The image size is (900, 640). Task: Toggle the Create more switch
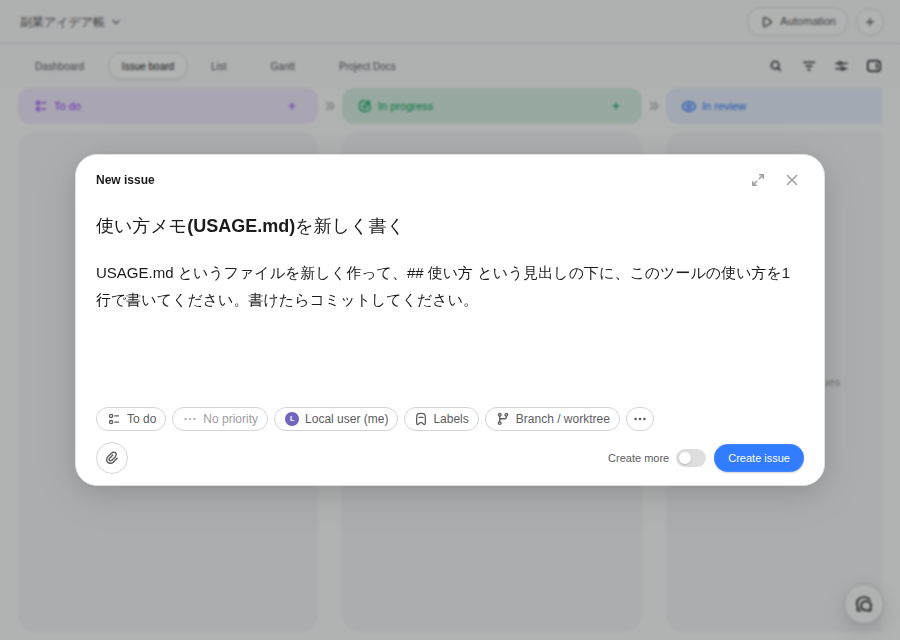[690, 458]
